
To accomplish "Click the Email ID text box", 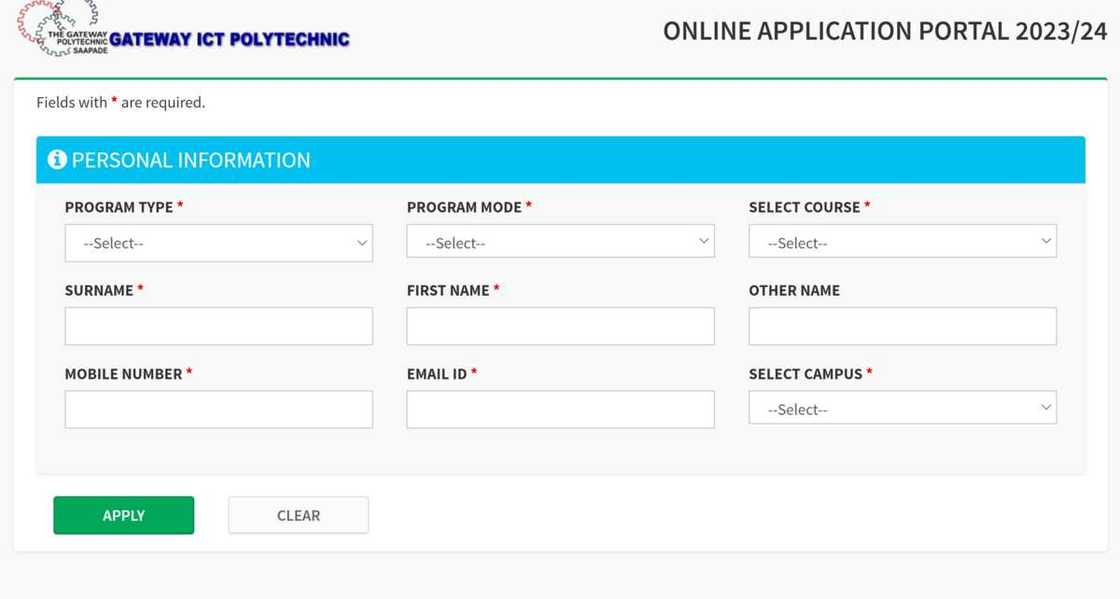I will [x=560, y=409].
